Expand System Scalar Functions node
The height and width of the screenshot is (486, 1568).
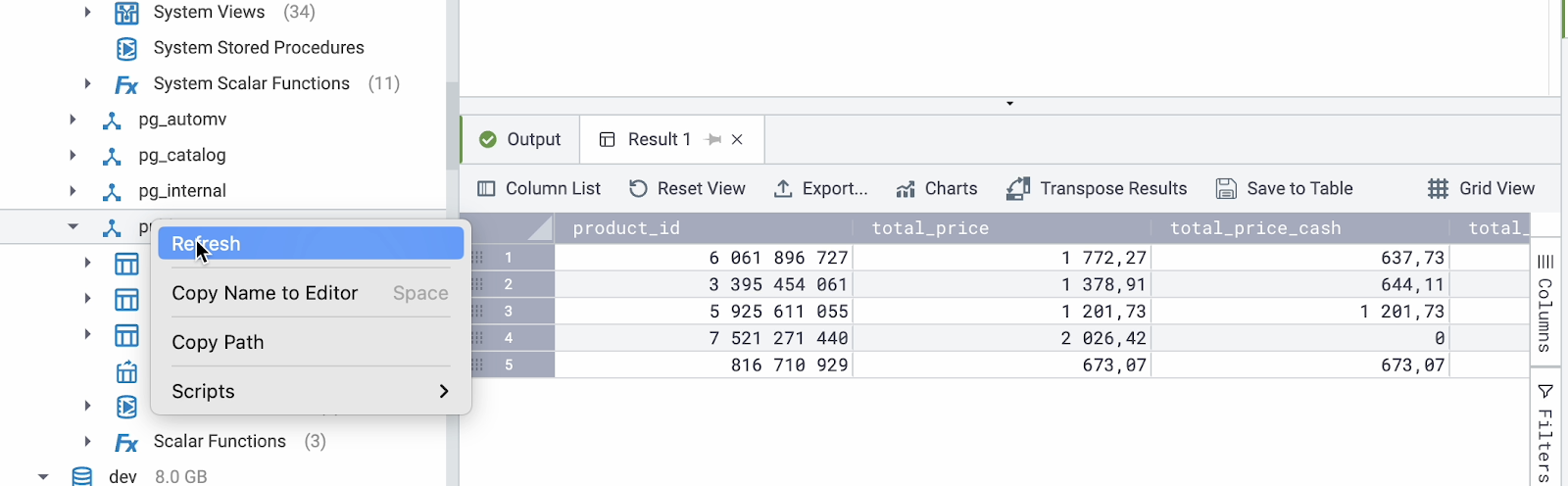coord(87,84)
